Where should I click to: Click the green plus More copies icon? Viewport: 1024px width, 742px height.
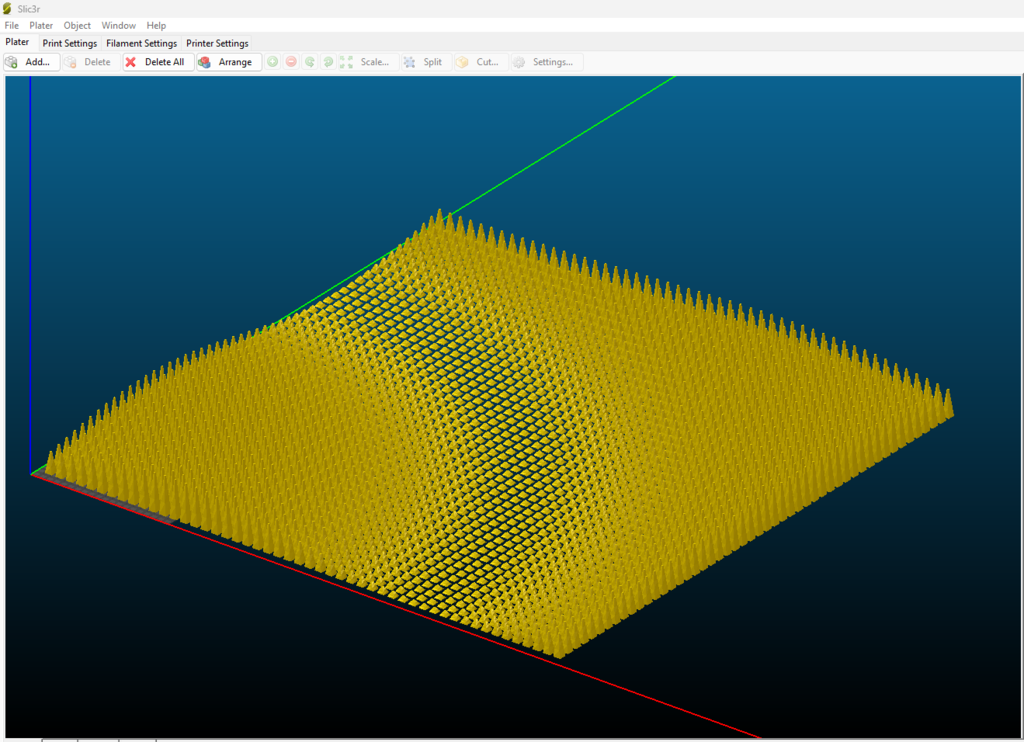[273, 62]
